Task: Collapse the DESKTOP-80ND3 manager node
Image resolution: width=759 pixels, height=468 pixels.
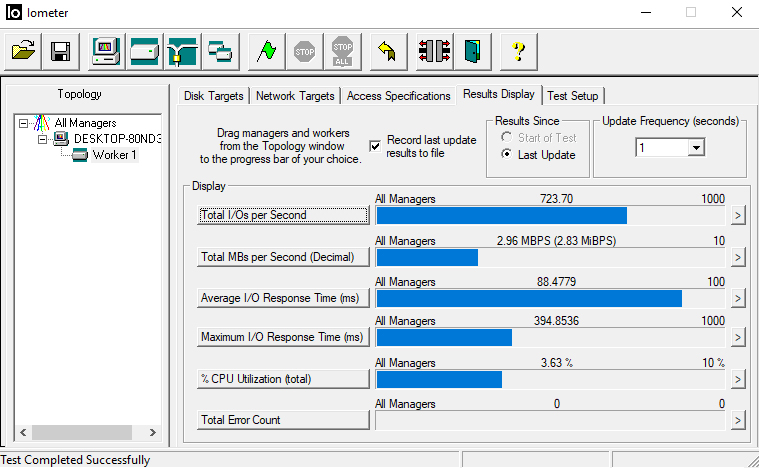Action: click(43, 139)
